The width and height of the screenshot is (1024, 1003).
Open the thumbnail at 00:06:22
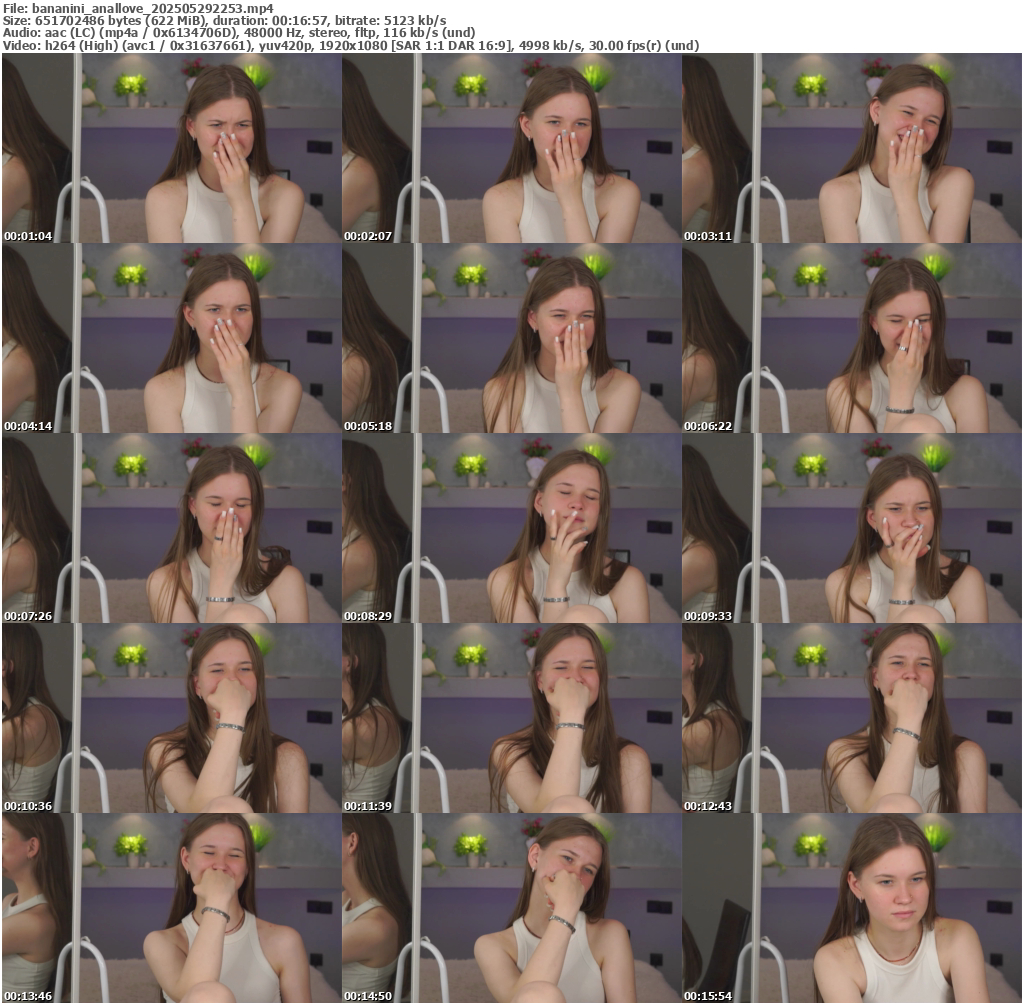pos(852,338)
